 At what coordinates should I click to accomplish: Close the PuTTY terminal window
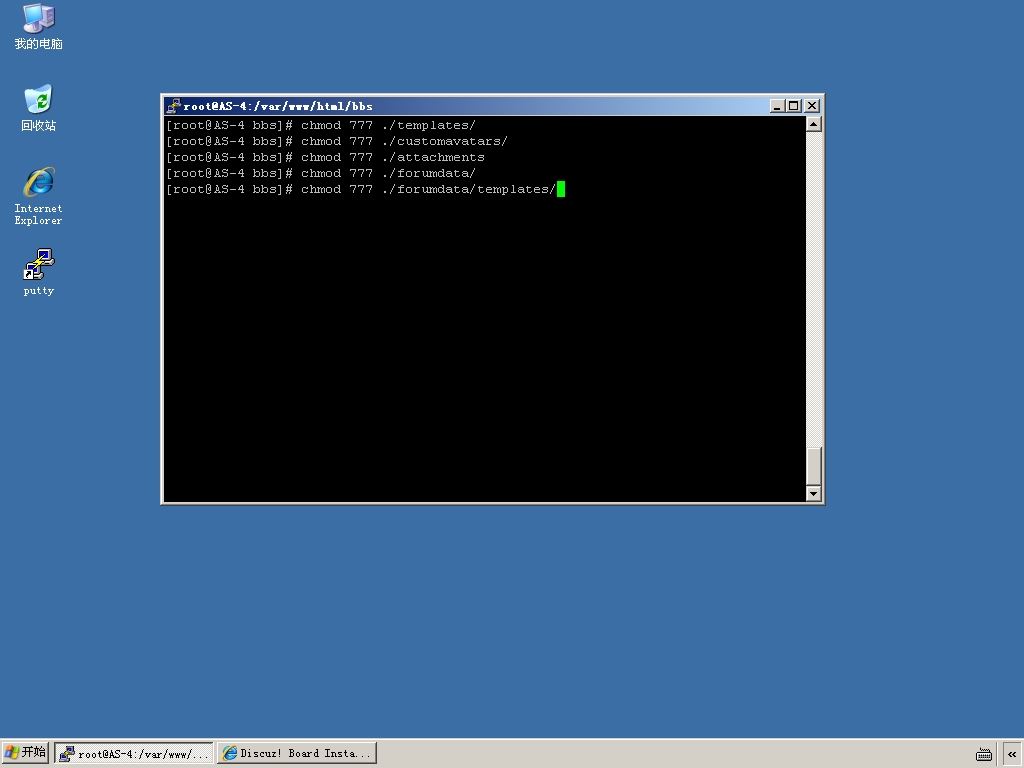pos(812,106)
